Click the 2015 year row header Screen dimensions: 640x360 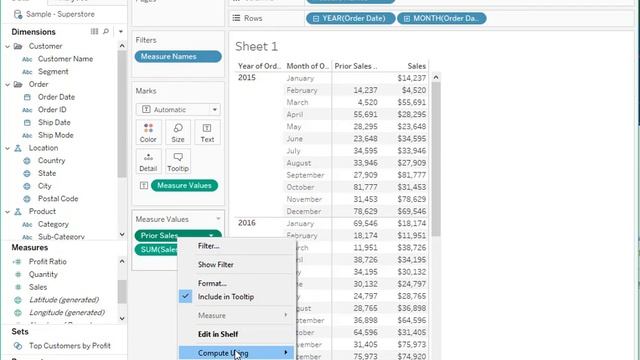coord(247,78)
